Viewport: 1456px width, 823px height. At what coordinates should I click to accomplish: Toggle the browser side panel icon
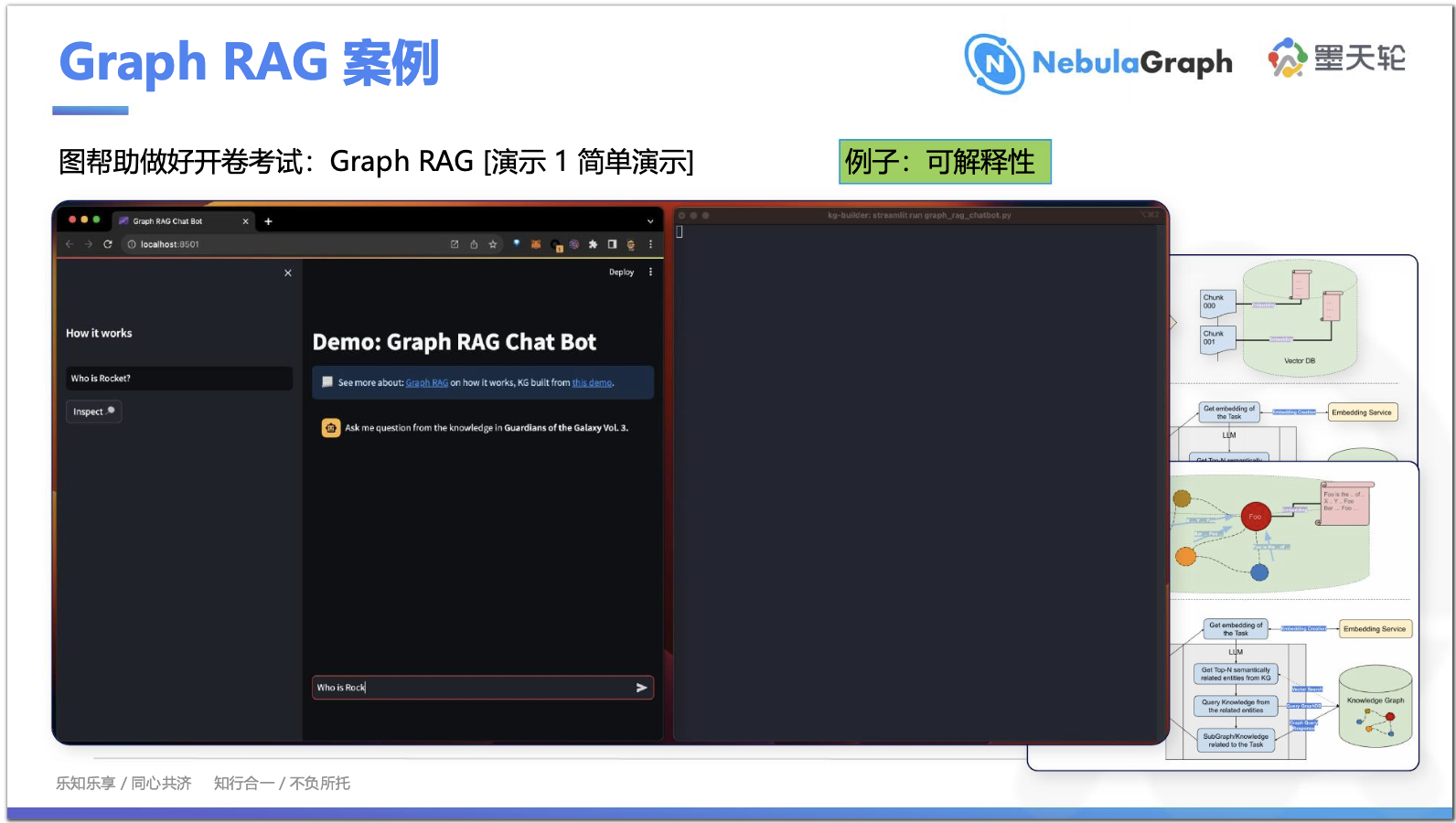612,244
